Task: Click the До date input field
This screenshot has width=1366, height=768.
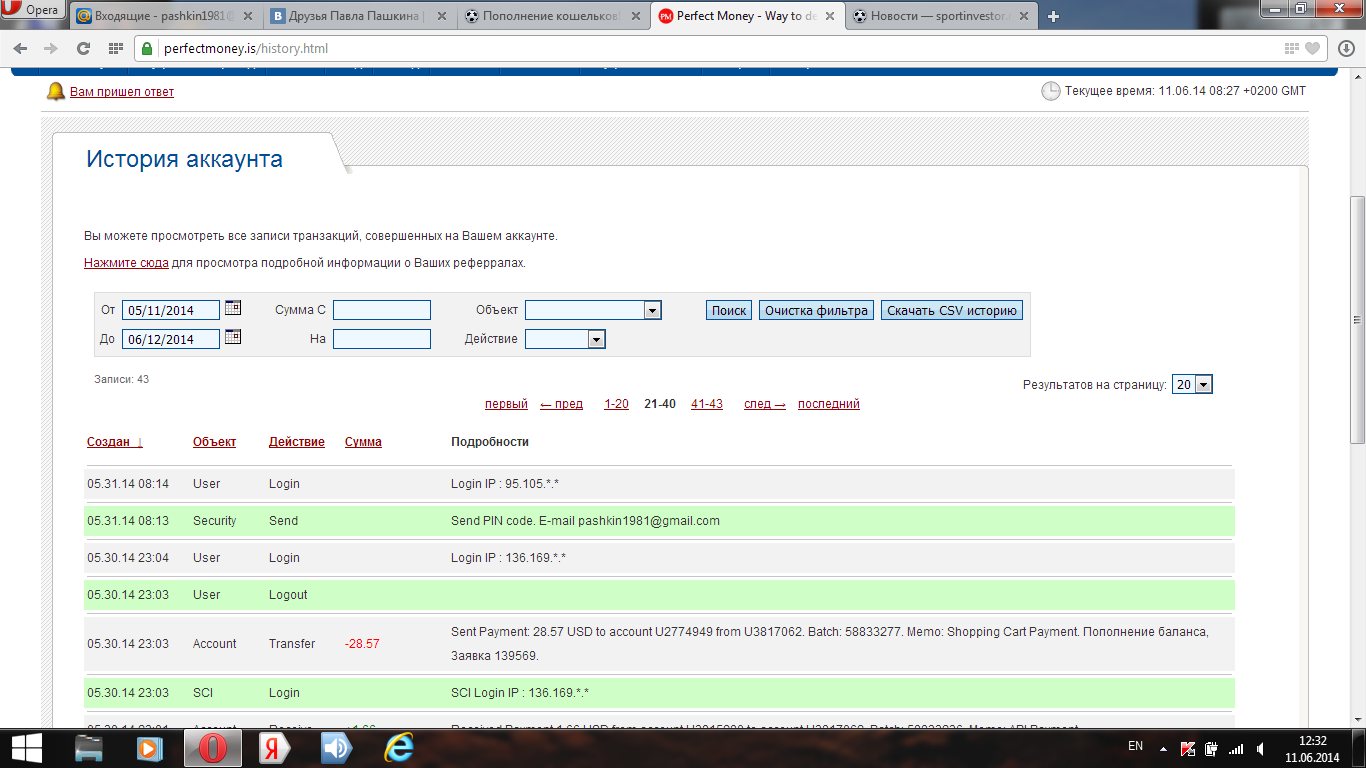Action: [171, 339]
